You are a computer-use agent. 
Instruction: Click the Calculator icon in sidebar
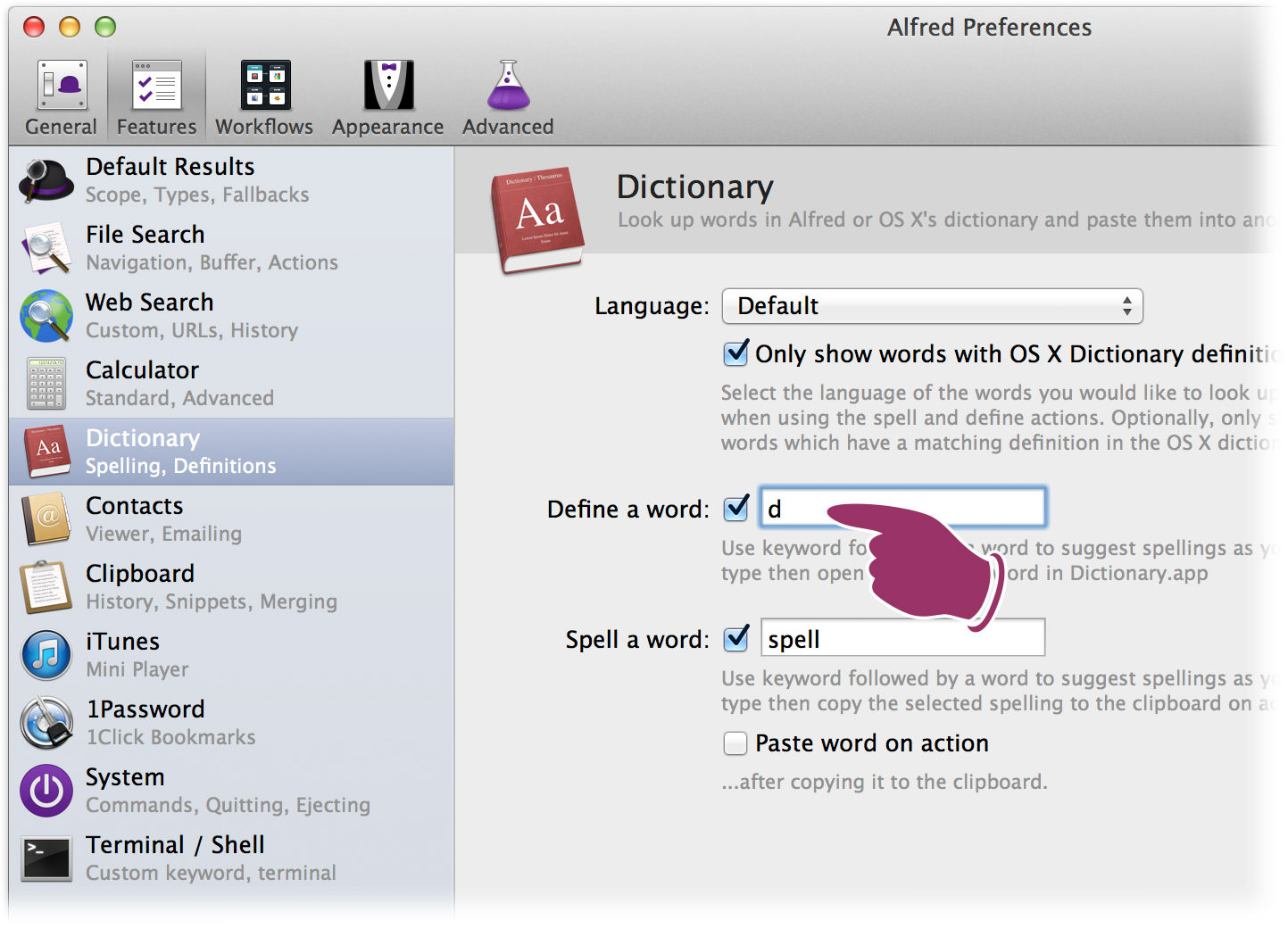point(46,384)
